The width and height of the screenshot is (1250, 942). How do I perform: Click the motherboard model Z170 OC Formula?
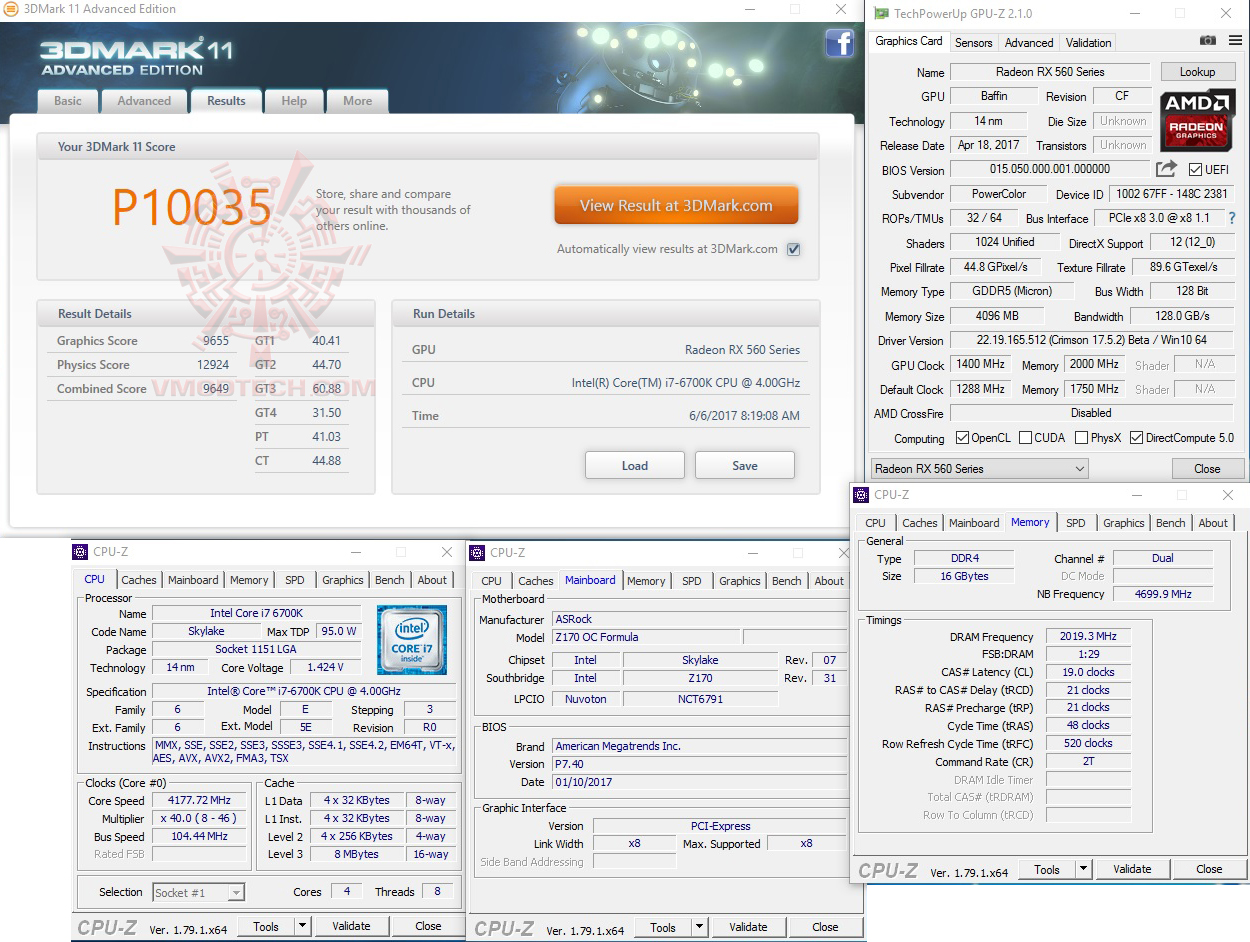pos(646,638)
